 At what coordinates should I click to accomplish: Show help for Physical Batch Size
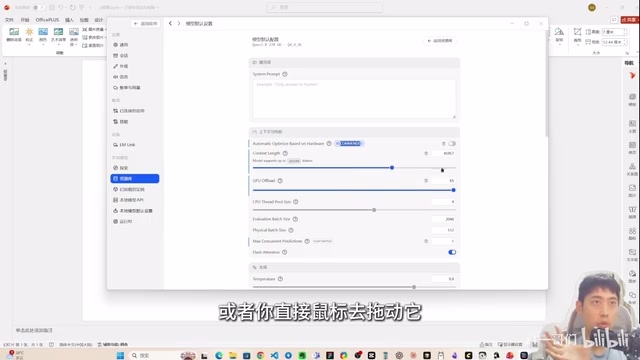click(x=291, y=230)
